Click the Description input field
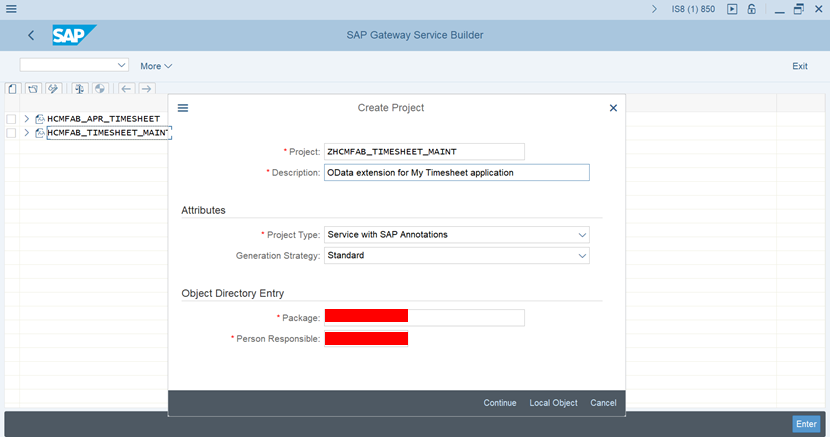Screen dimensions: 830x437 tap(456, 172)
